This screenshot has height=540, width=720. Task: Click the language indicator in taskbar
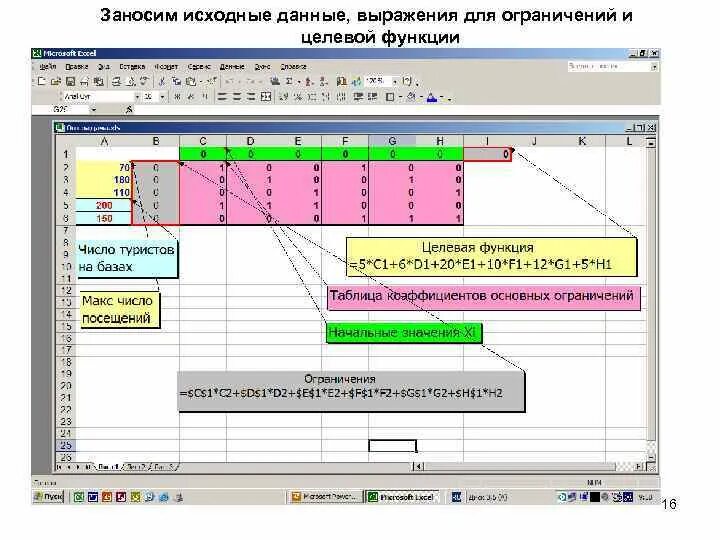coord(456,497)
